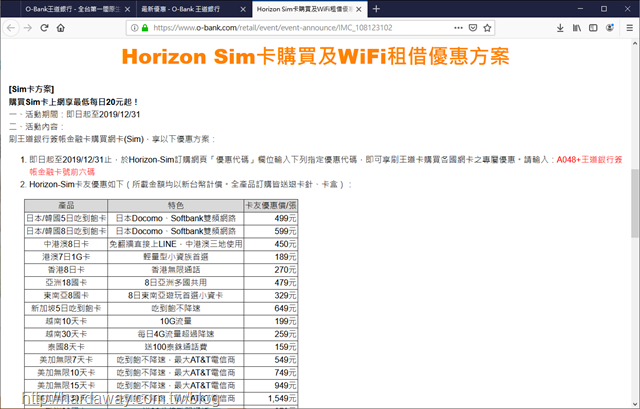Click feature cell 送100泰銖通話費
Screen dimensions: 640x409
(176, 347)
